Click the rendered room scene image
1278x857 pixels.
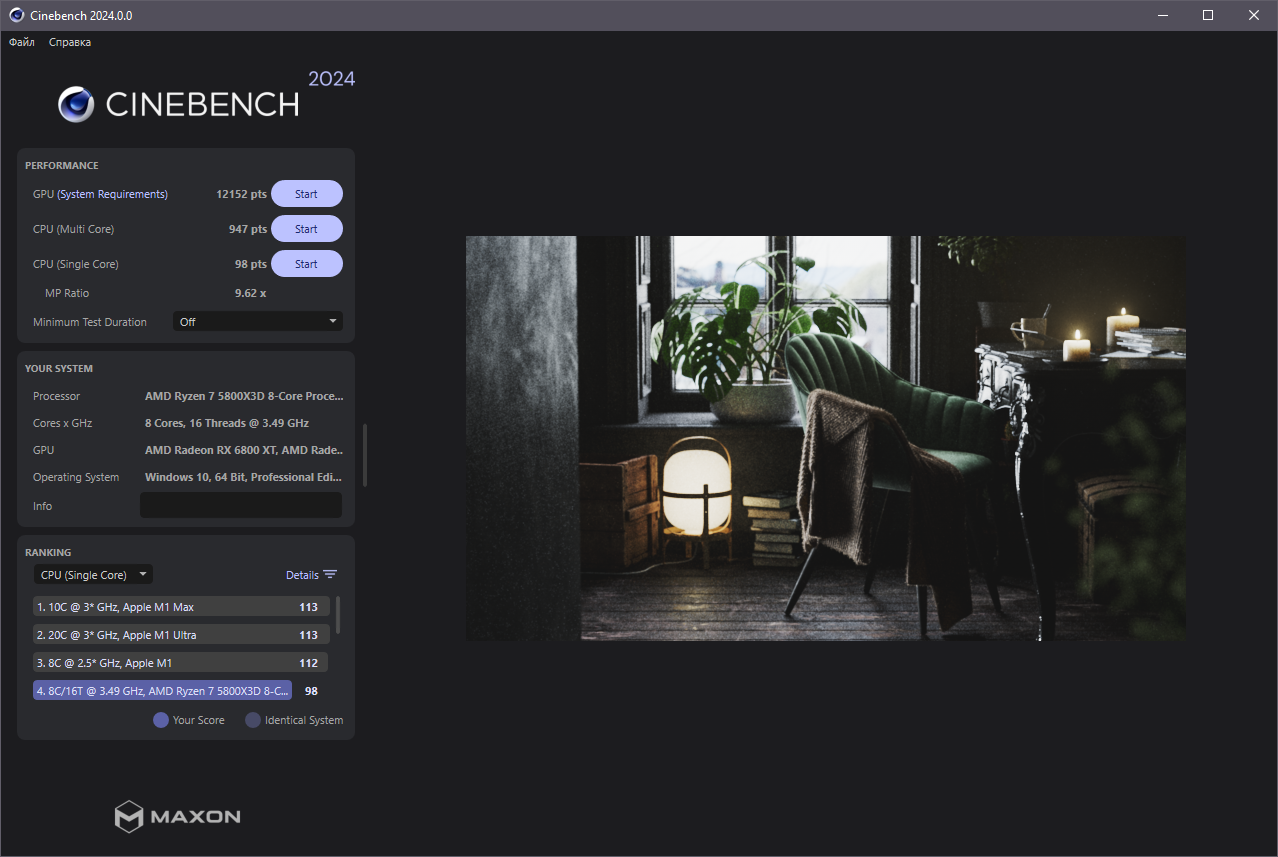(x=826, y=438)
